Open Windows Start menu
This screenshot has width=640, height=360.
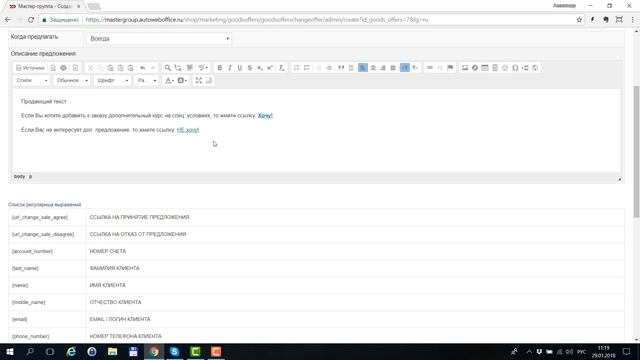pos(10,351)
